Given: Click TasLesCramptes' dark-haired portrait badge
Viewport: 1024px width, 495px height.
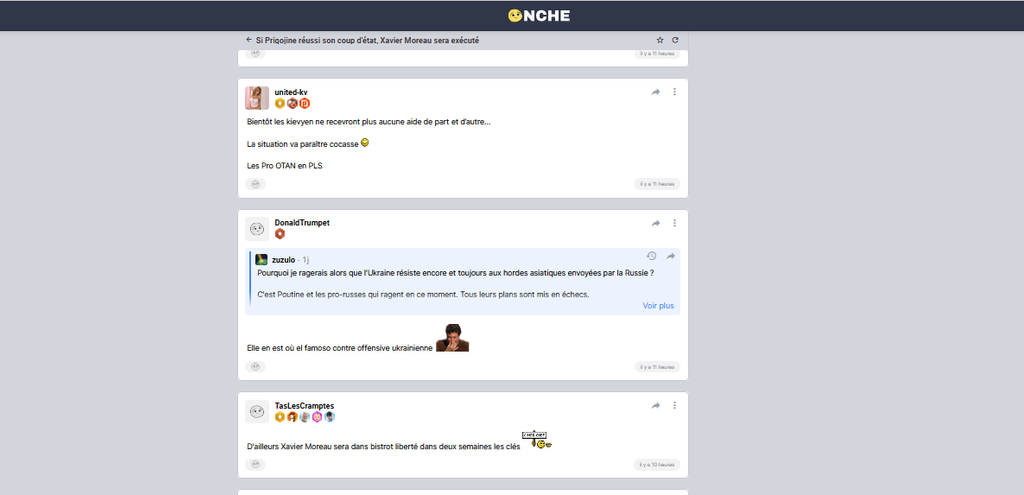Looking at the screenshot, I should pos(329,417).
